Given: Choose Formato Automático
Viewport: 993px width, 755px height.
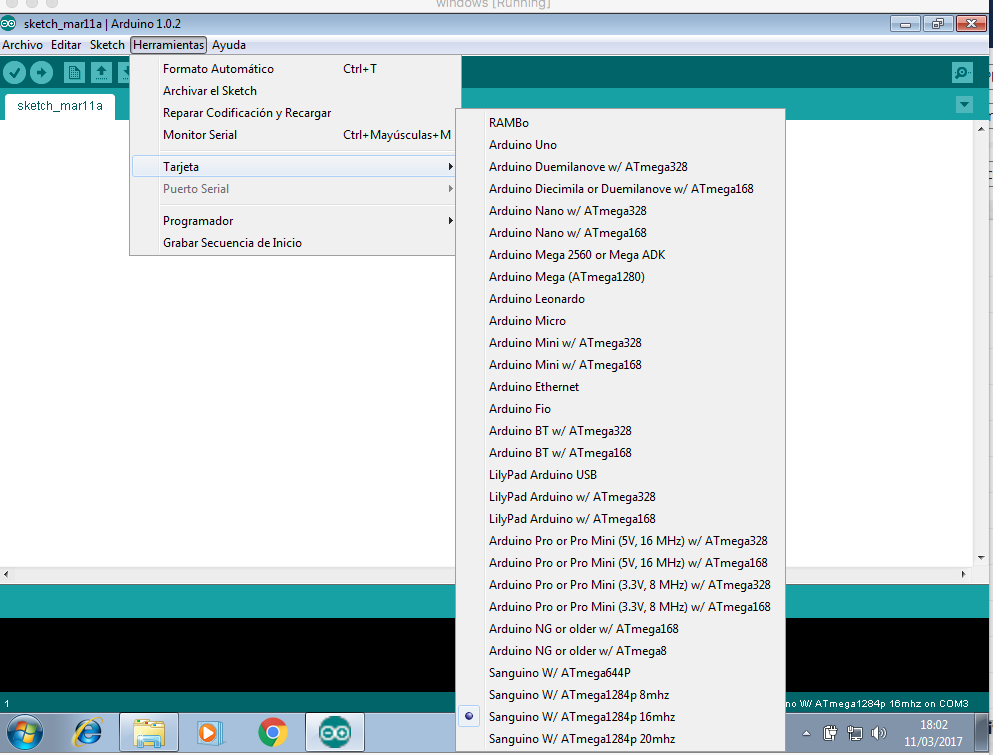Looking at the screenshot, I should point(293,69).
